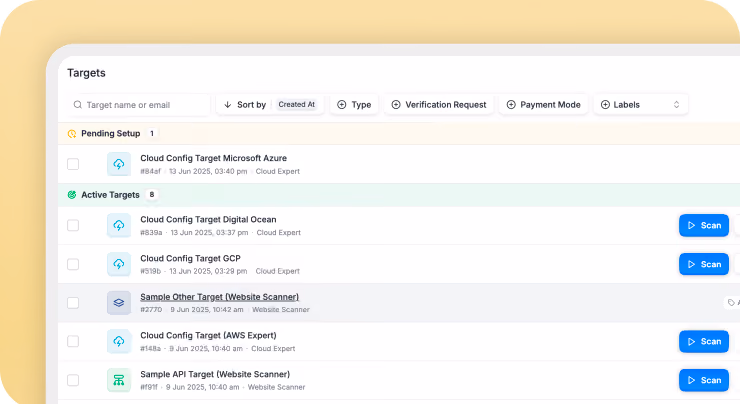Open the Payment Mode filter
Viewport: 740px width, 404px height.
(x=543, y=105)
